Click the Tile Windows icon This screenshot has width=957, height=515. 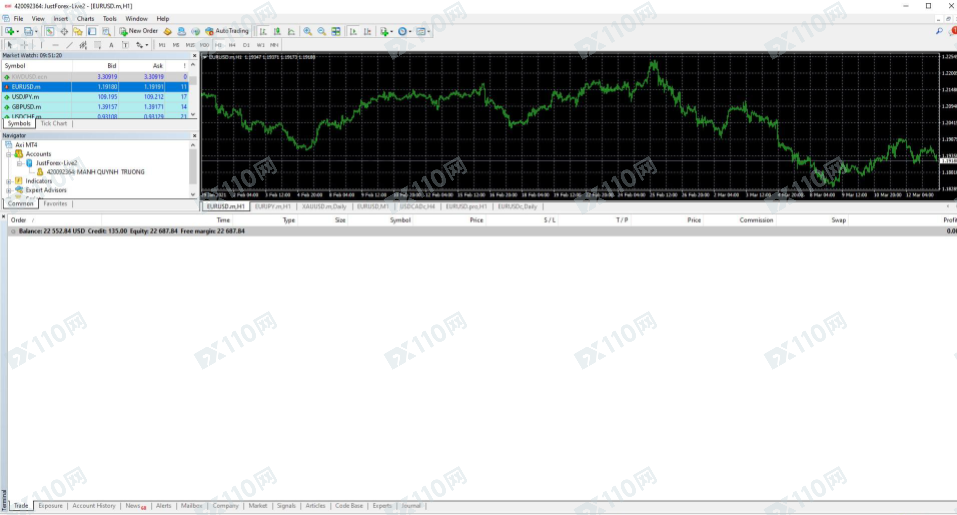(x=337, y=31)
